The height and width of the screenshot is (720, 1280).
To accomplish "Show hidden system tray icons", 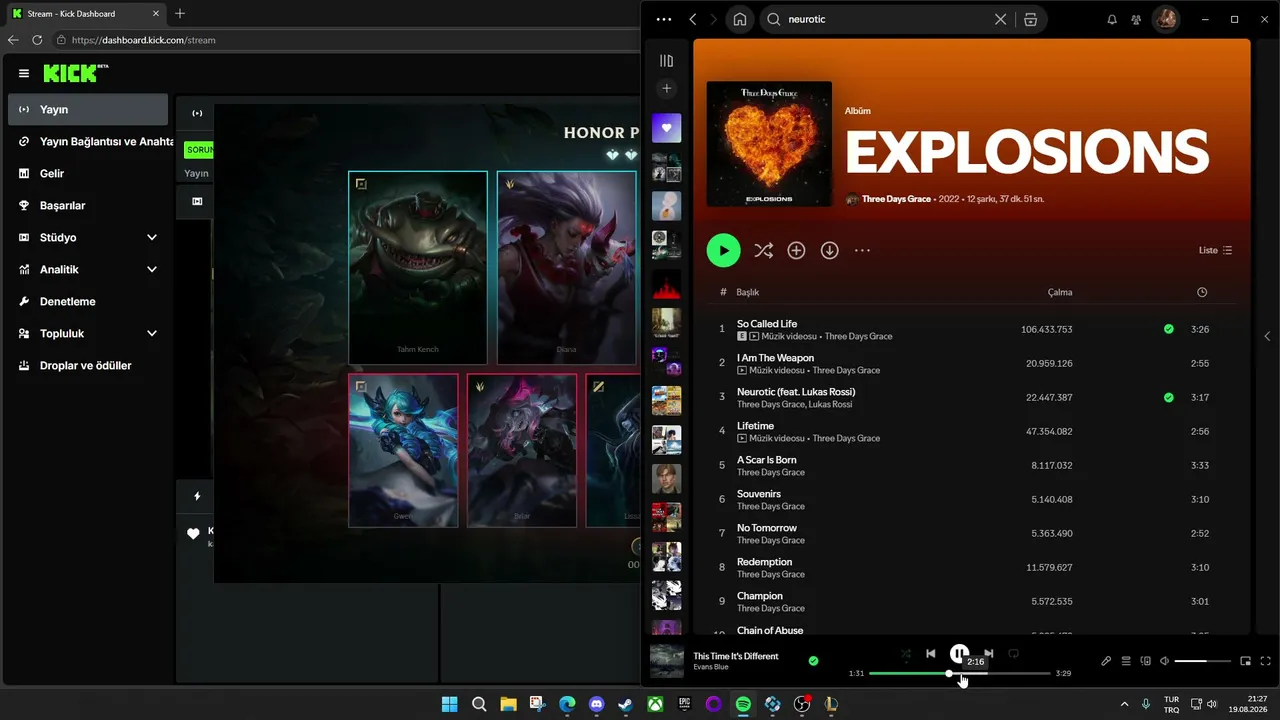I will coord(1124,704).
